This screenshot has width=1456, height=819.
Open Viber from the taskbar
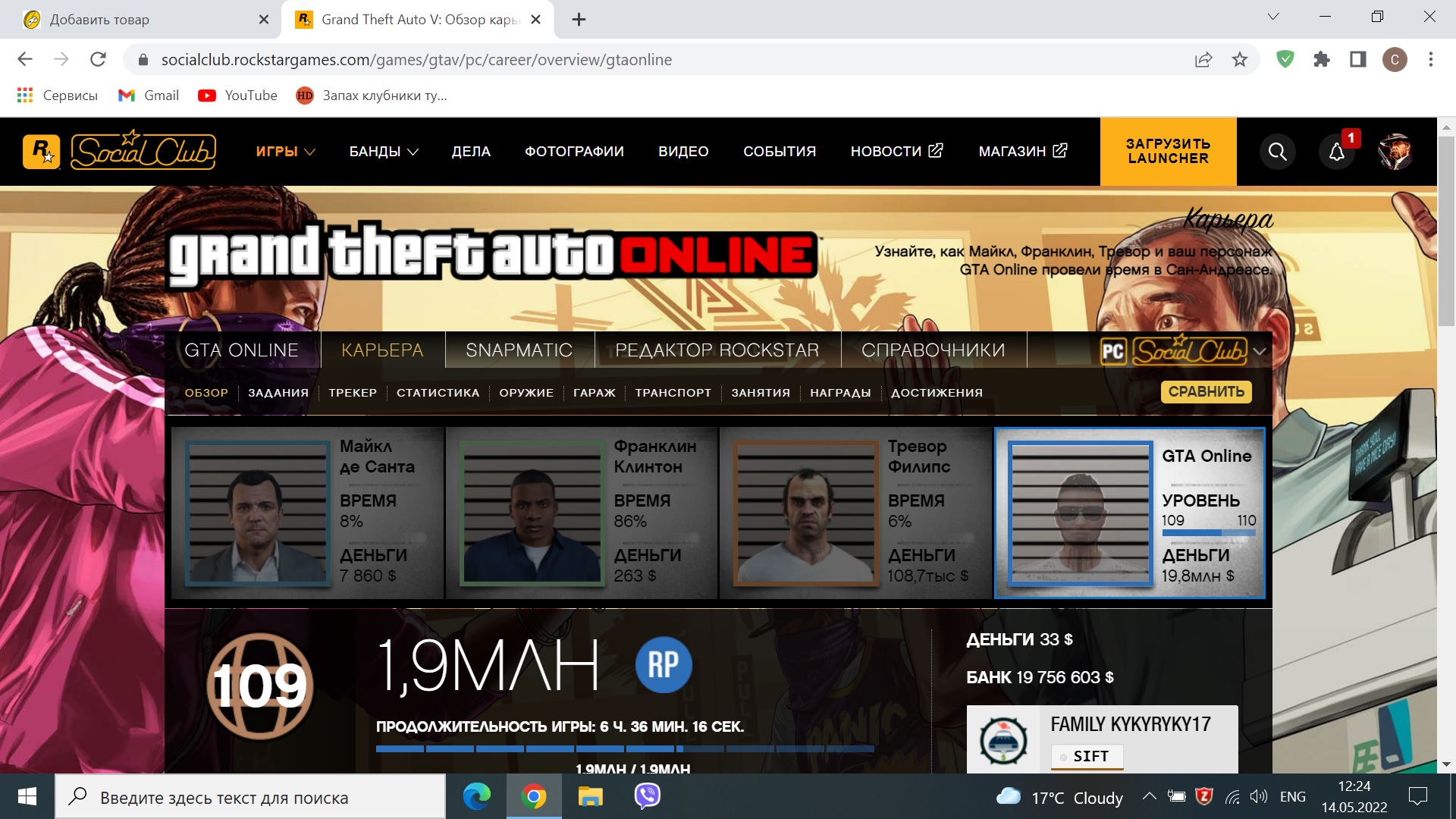647,796
